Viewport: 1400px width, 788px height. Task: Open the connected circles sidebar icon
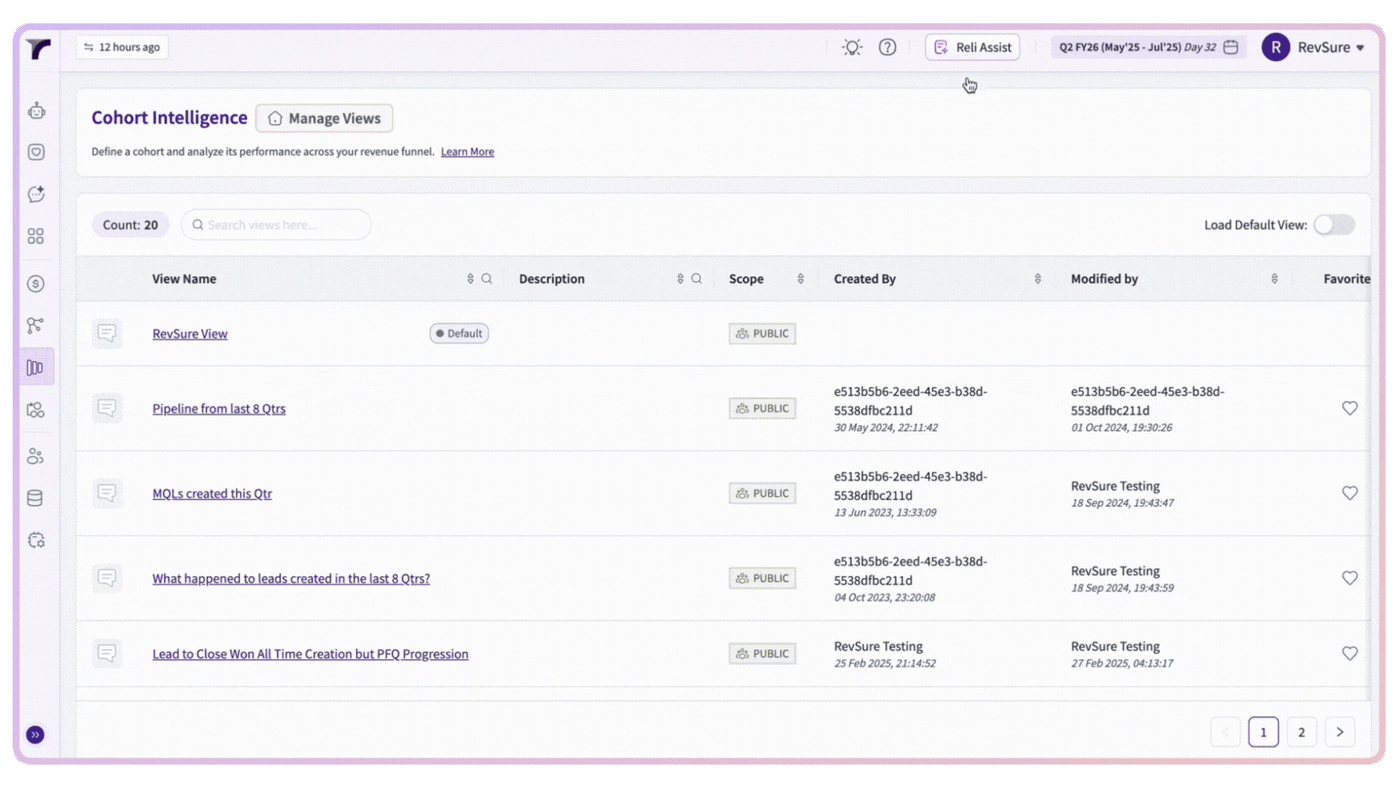tap(36, 410)
